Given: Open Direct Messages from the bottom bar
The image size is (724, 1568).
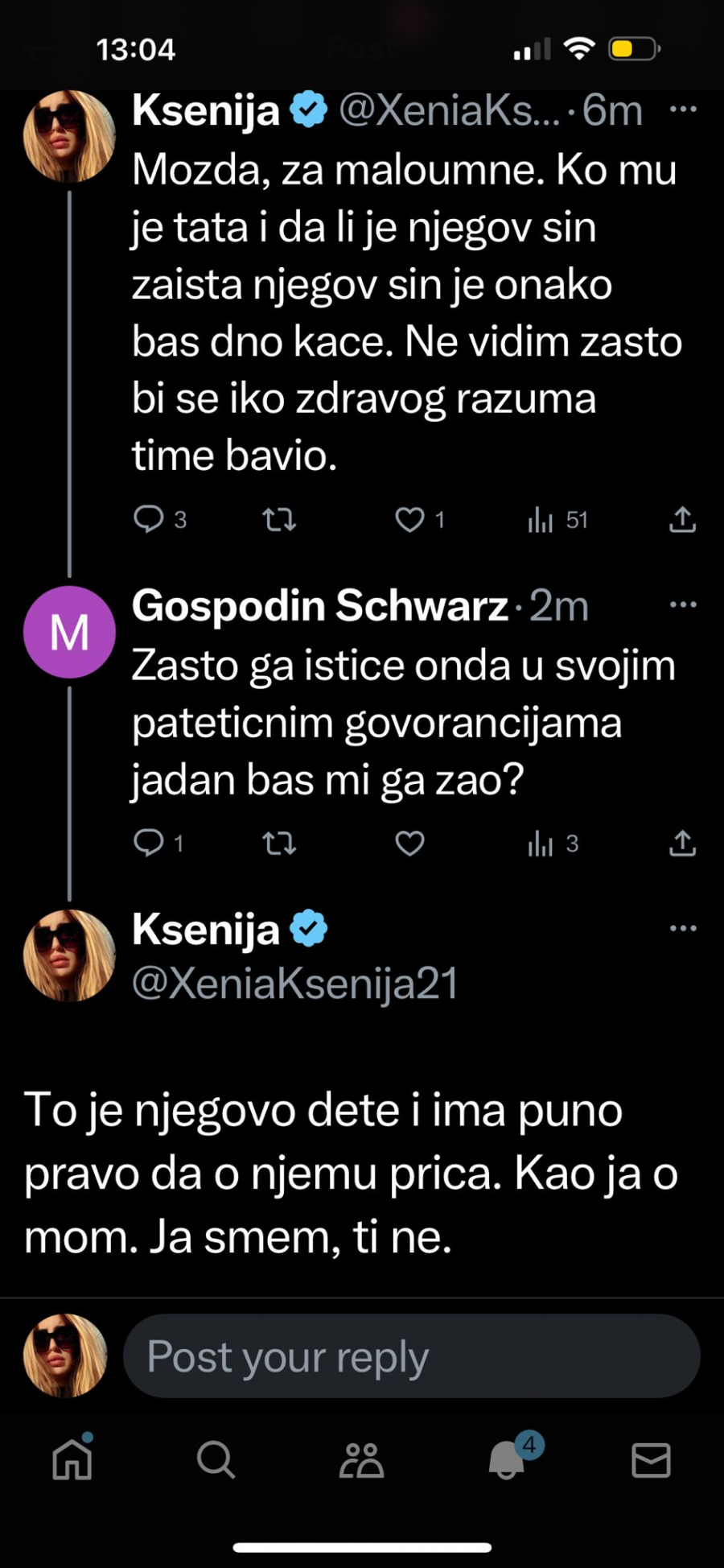Looking at the screenshot, I should pyautogui.click(x=653, y=1461).
